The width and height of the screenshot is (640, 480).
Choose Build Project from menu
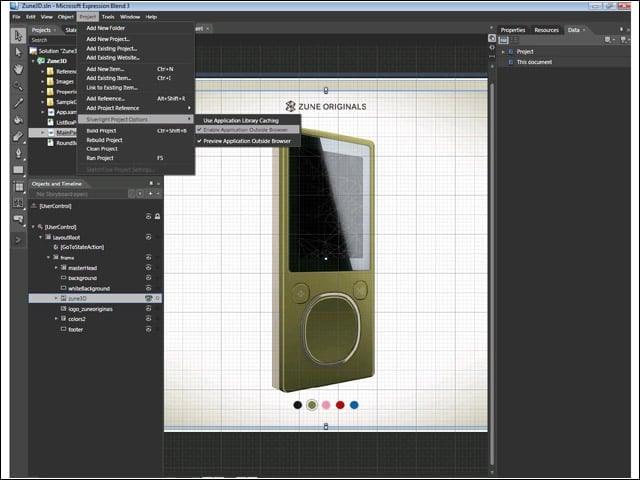point(136,131)
